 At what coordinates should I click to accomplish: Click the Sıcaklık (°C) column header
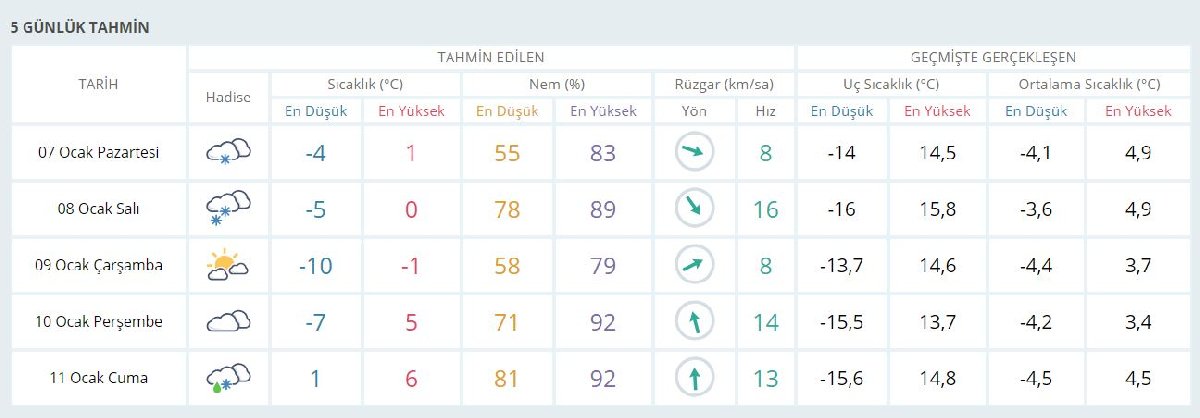(x=365, y=84)
